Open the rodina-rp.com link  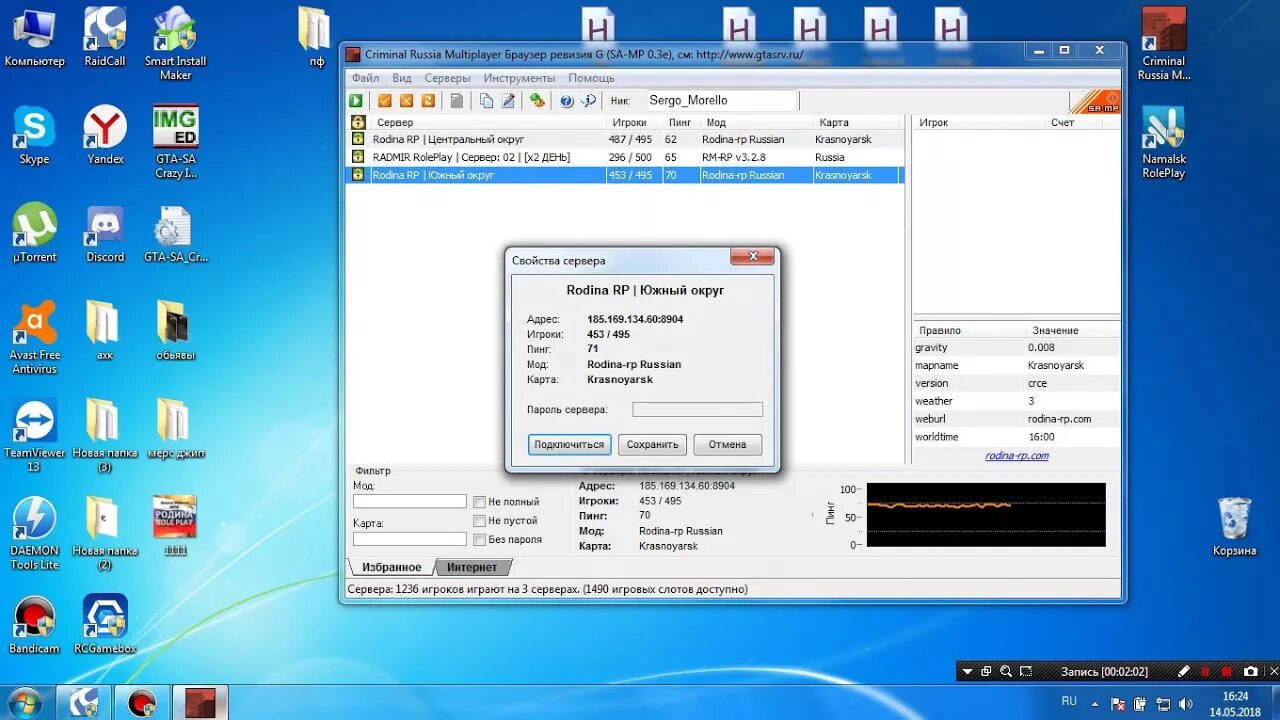point(1017,456)
